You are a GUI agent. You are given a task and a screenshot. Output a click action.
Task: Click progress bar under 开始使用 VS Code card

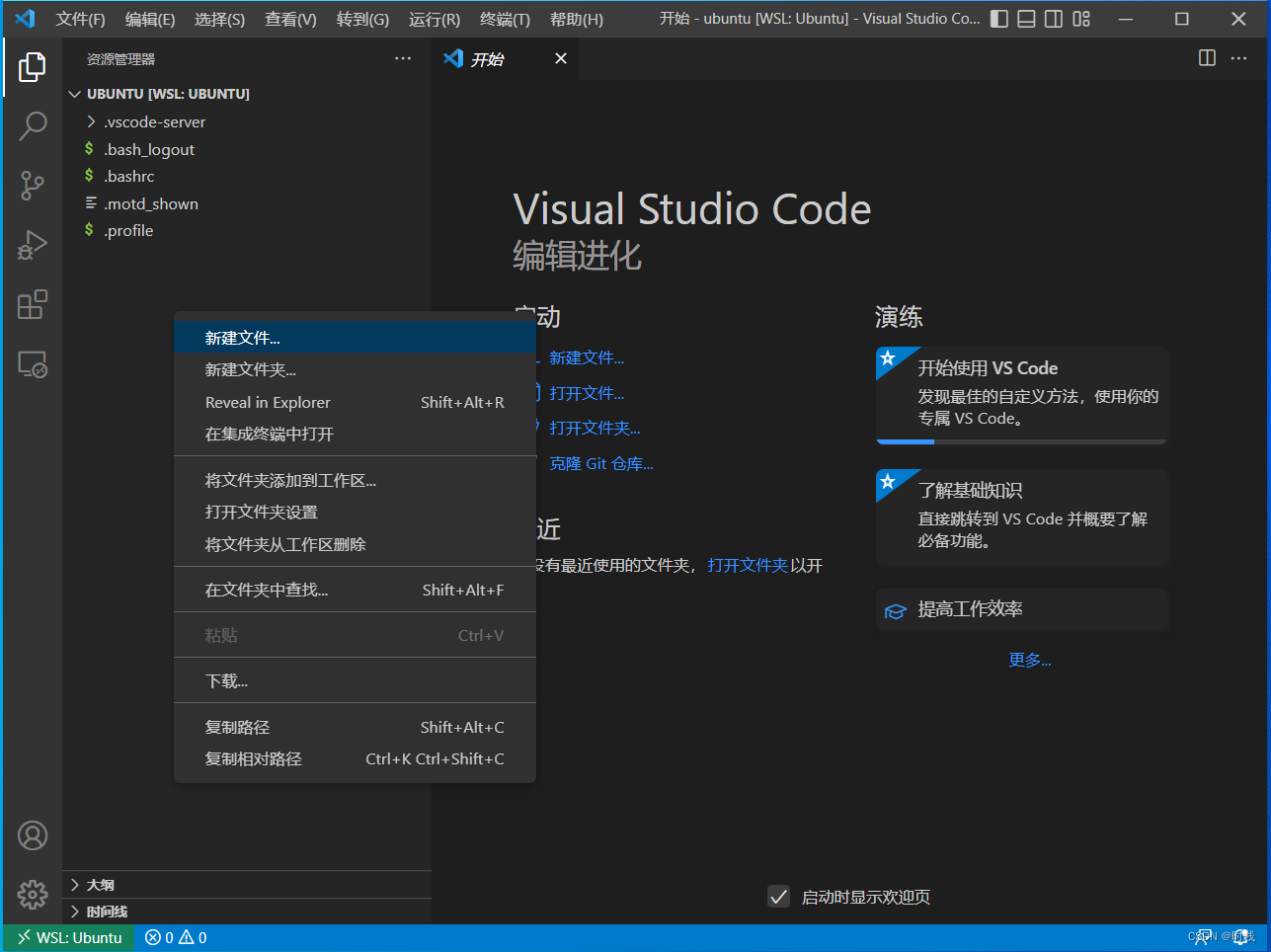tap(1022, 441)
